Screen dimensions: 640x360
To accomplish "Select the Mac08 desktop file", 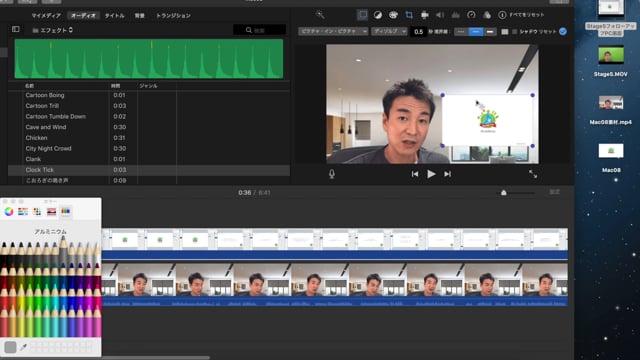I will tap(611, 158).
